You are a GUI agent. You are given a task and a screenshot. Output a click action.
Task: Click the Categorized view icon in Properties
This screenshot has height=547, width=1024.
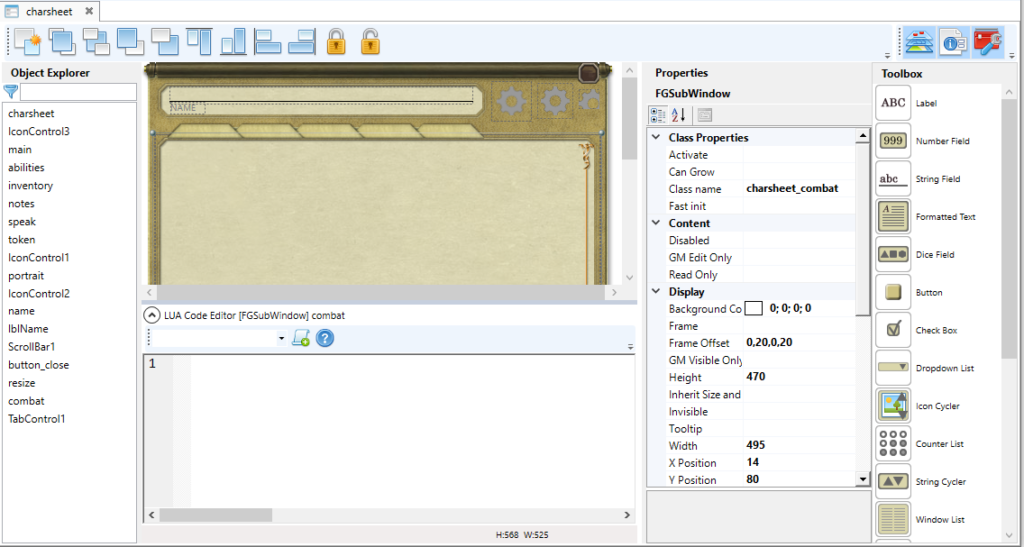point(658,116)
